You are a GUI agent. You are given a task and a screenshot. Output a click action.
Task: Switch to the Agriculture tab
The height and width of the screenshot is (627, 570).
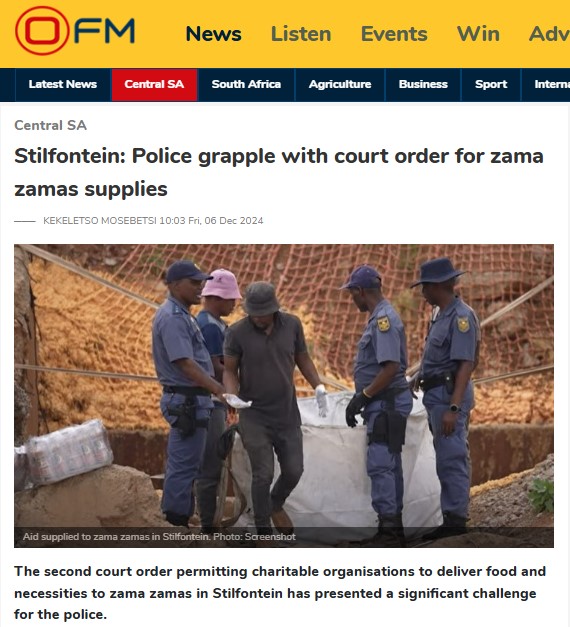340,84
